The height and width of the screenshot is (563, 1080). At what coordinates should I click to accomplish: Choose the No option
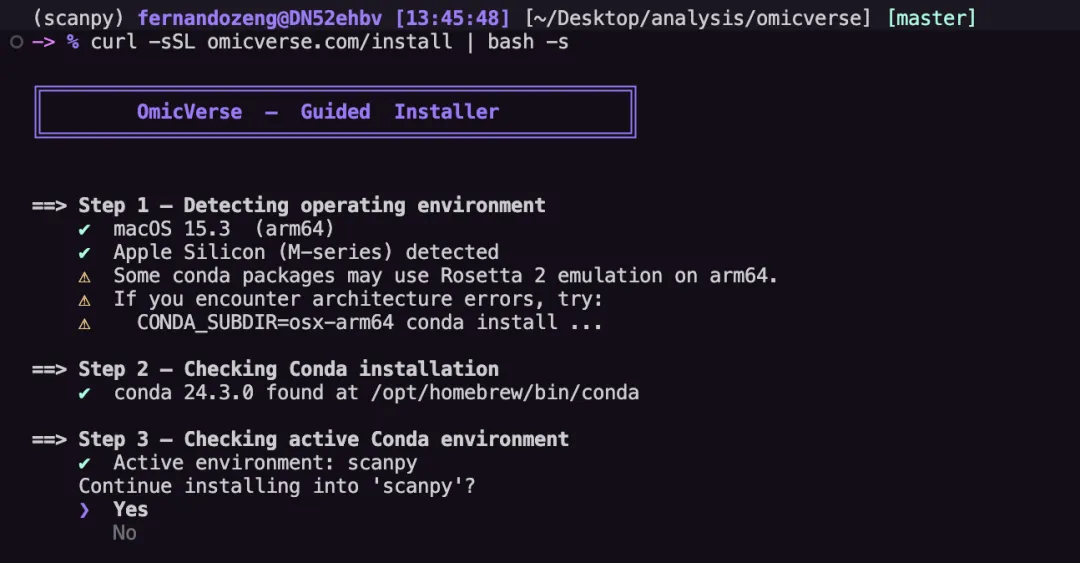click(x=124, y=533)
